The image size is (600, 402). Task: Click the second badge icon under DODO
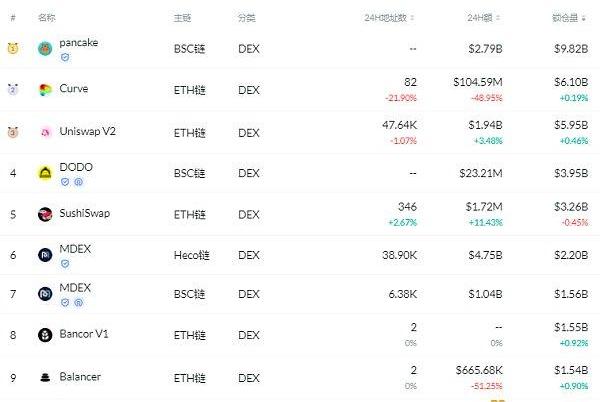coord(78,182)
